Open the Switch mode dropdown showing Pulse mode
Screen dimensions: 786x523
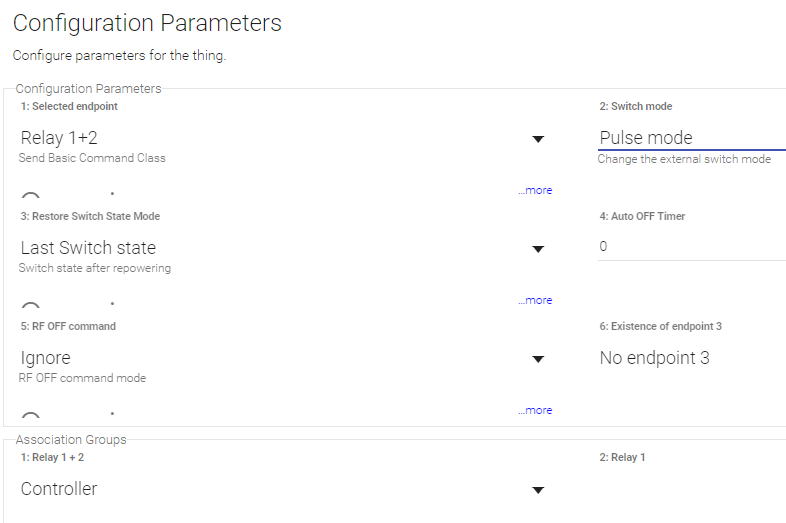tap(690, 138)
